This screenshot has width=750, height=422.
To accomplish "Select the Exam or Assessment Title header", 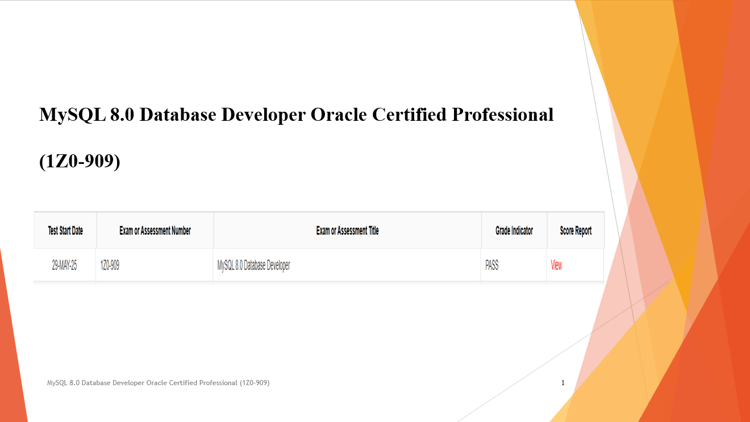I will coord(347,231).
